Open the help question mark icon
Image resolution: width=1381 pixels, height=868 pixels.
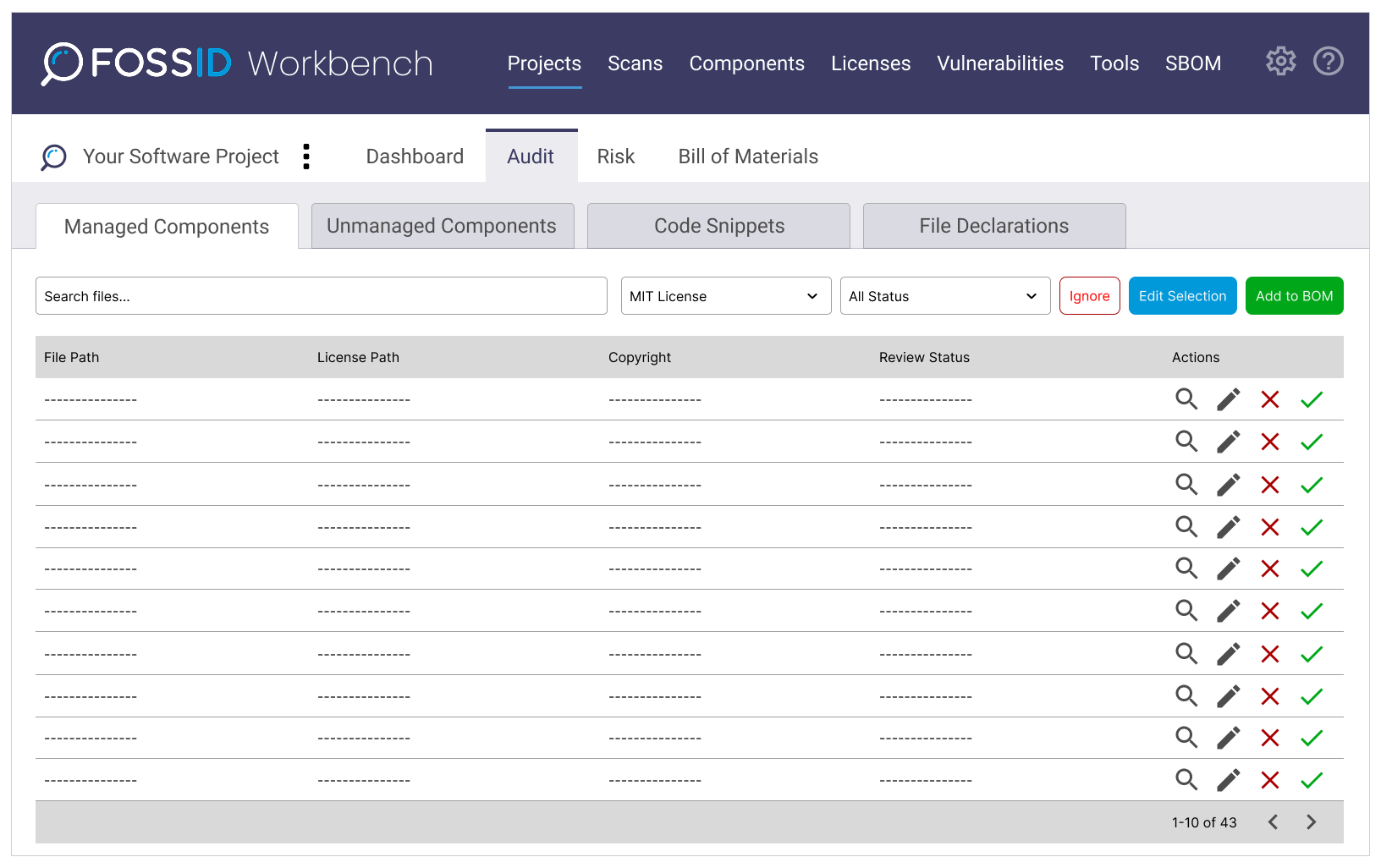point(1328,61)
